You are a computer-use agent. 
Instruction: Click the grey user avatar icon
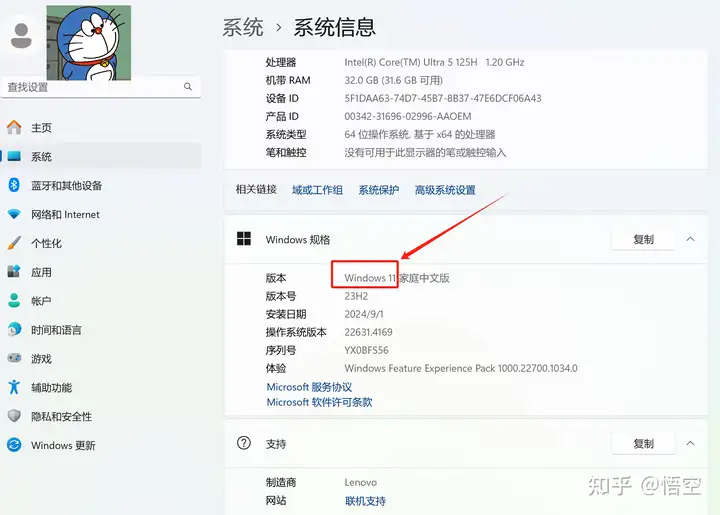pyautogui.click(x=21, y=36)
